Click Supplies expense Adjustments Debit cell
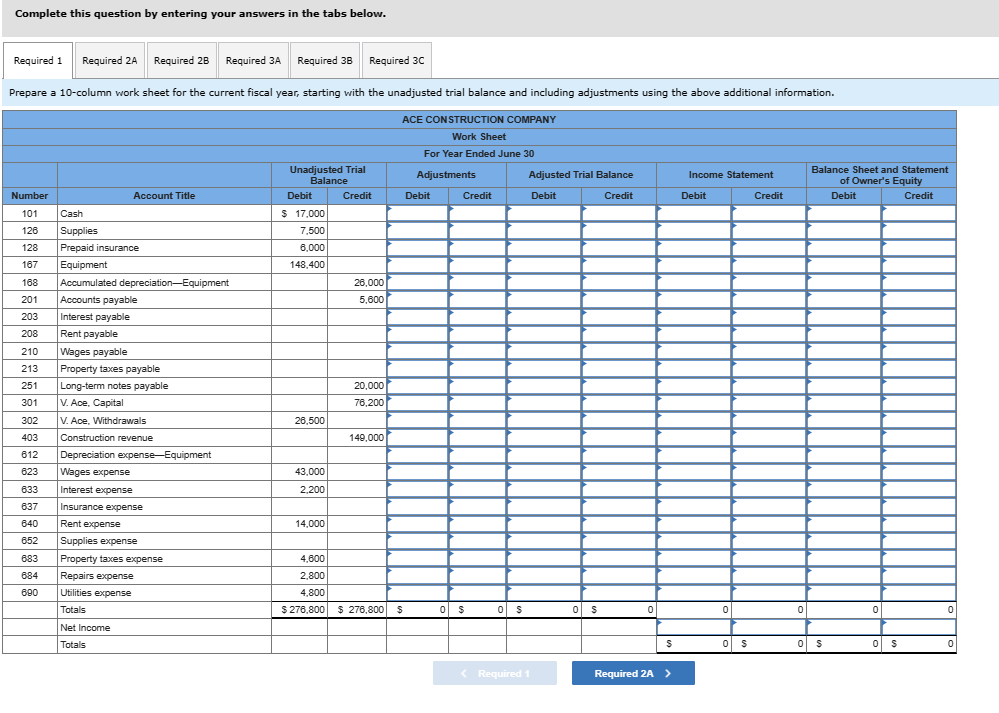 (417, 541)
